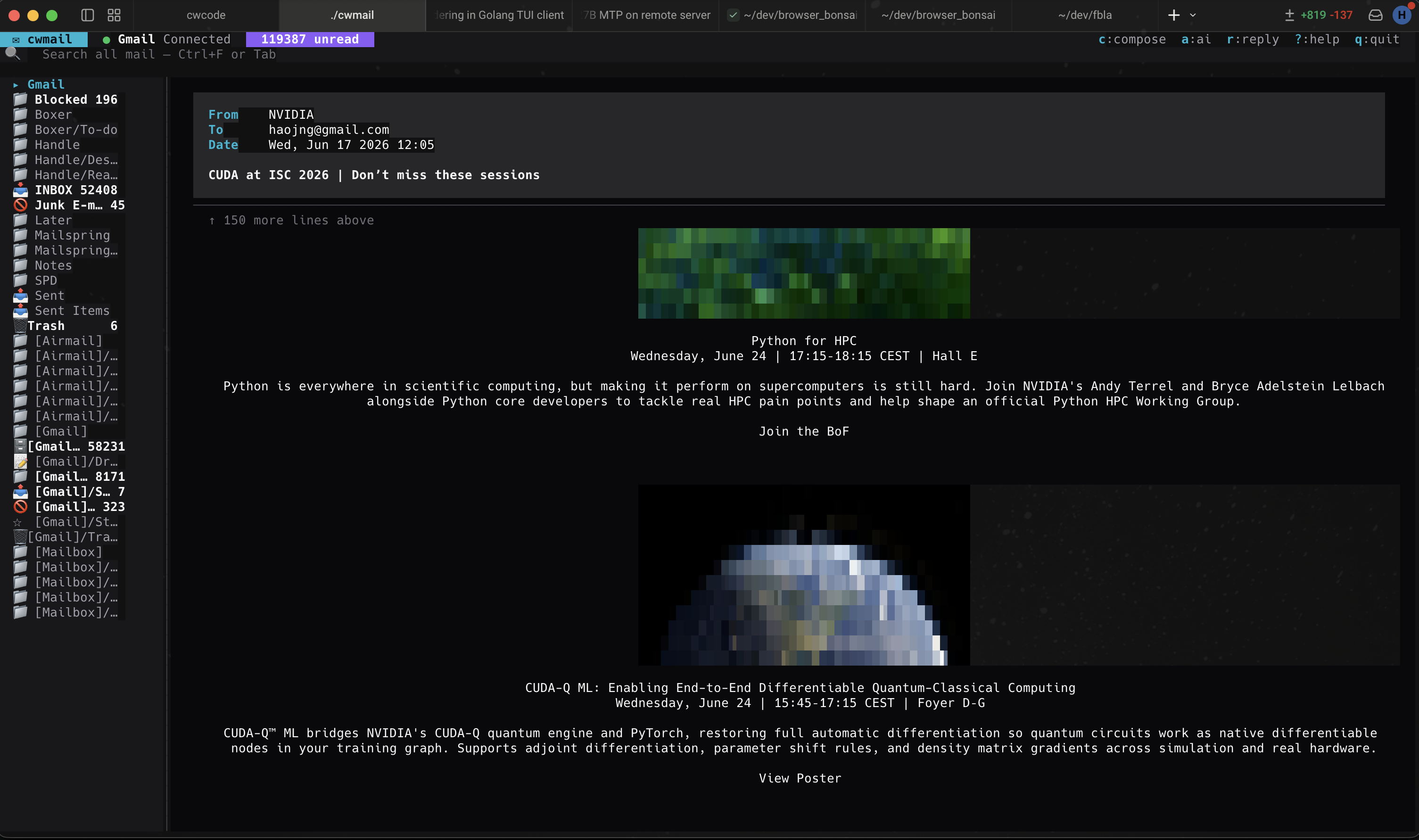Image resolution: width=1419 pixels, height=840 pixels.
Task: Open the inbox tray icon in title bar
Action: coord(1376,15)
